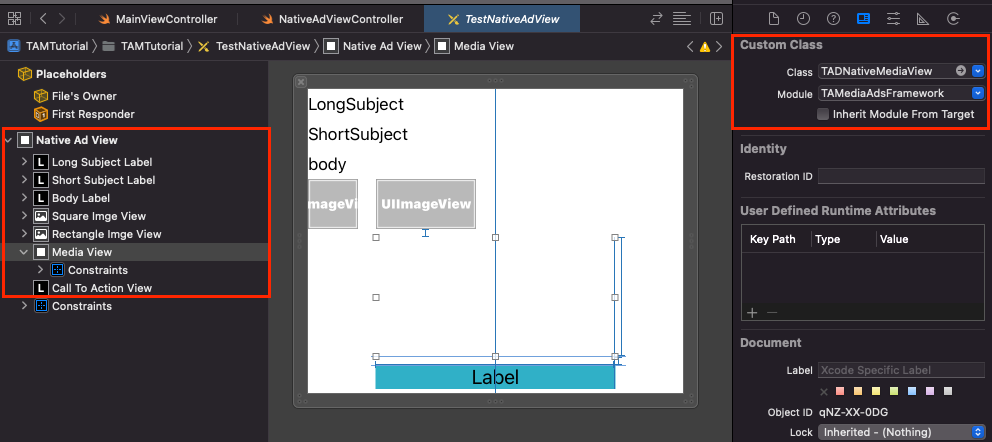The image size is (992, 442).
Task: Choose the yellow label color
Action: (876, 391)
